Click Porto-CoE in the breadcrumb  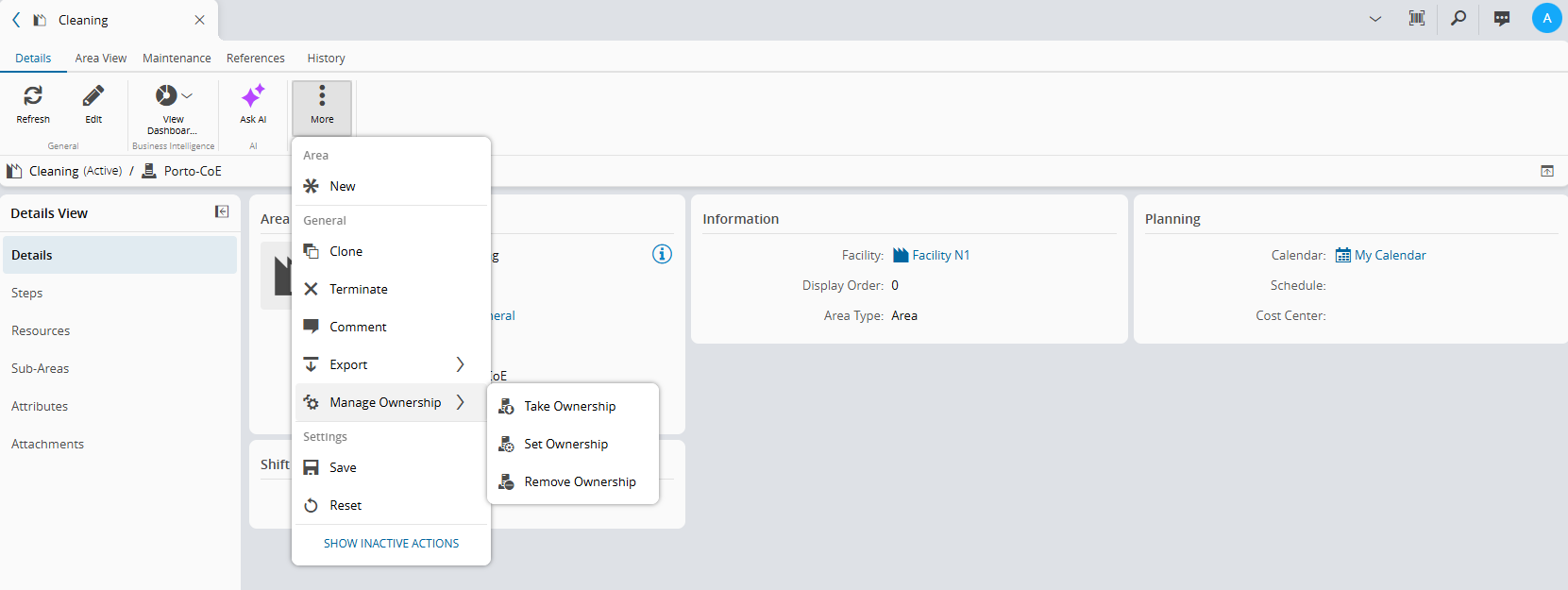coord(193,171)
